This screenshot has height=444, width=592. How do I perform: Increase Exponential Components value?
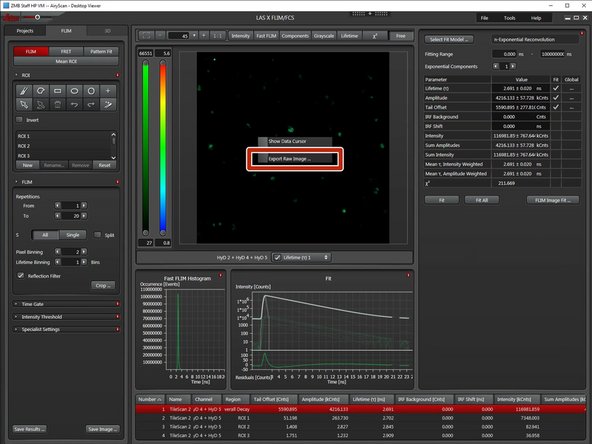513,66
